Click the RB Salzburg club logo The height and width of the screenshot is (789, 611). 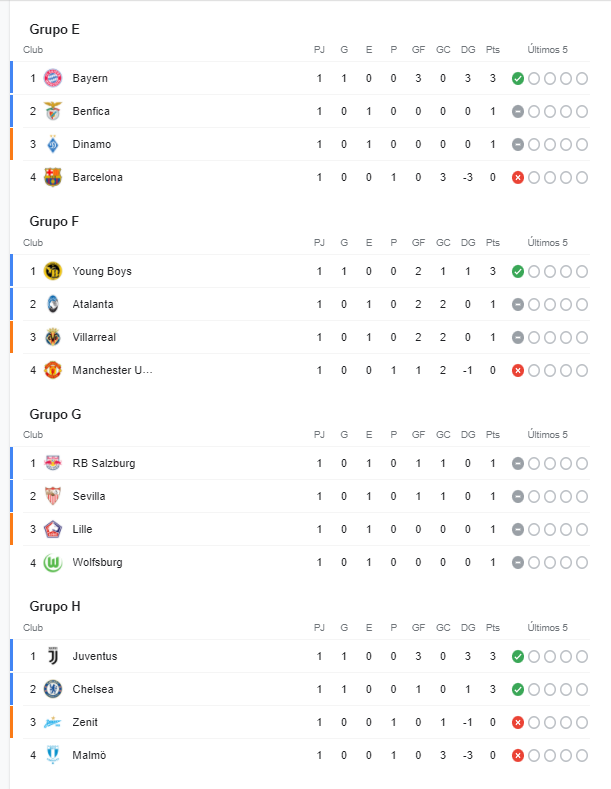tap(53, 463)
